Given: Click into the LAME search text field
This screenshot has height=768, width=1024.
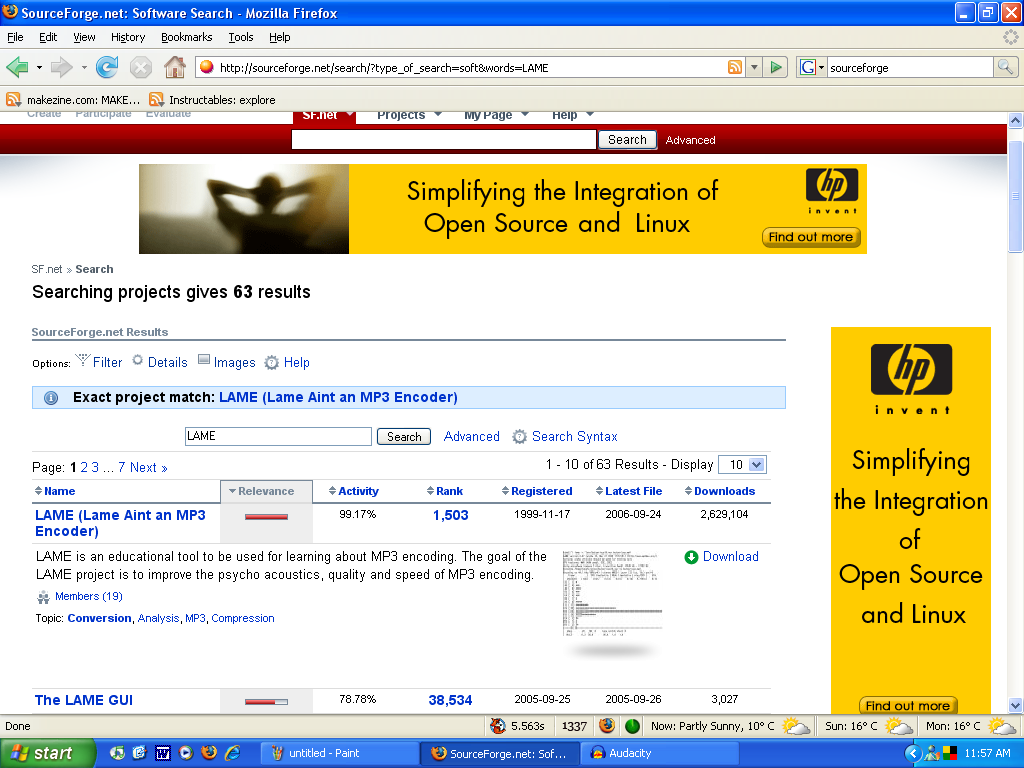Looking at the screenshot, I should (278, 436).
